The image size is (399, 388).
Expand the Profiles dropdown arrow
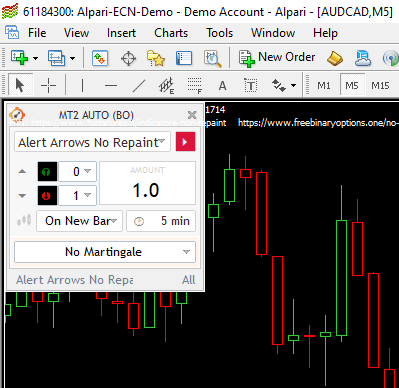tap(72, 58)
